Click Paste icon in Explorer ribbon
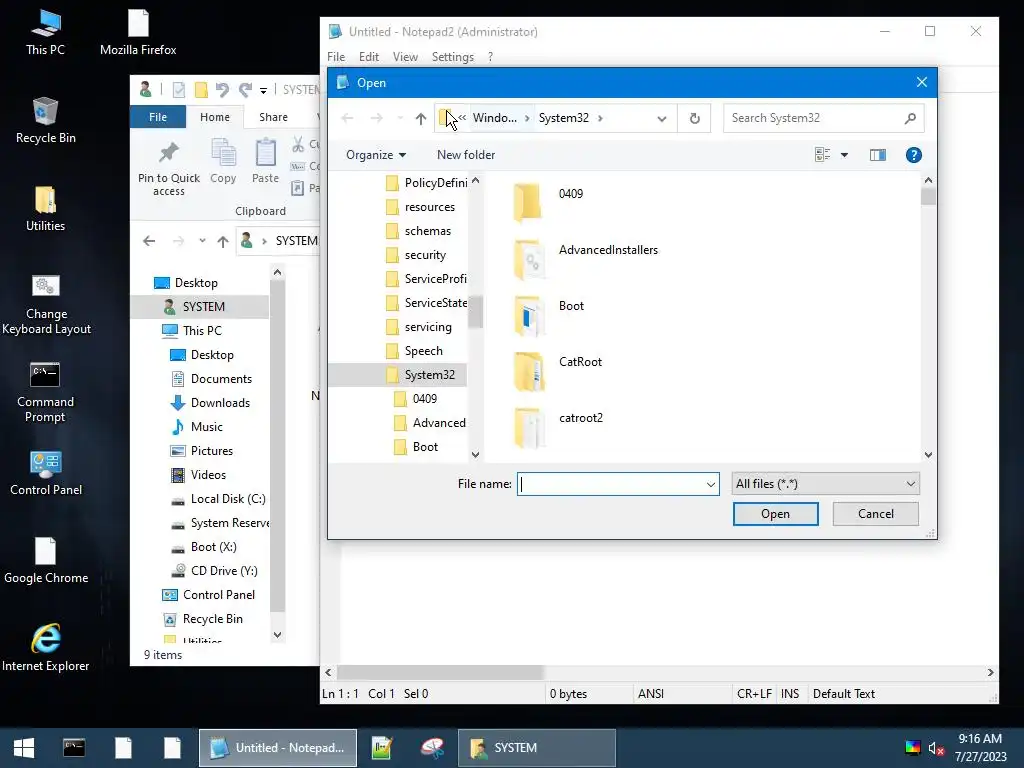Viewport: 1024px width, 768px height. coord(265,161)
